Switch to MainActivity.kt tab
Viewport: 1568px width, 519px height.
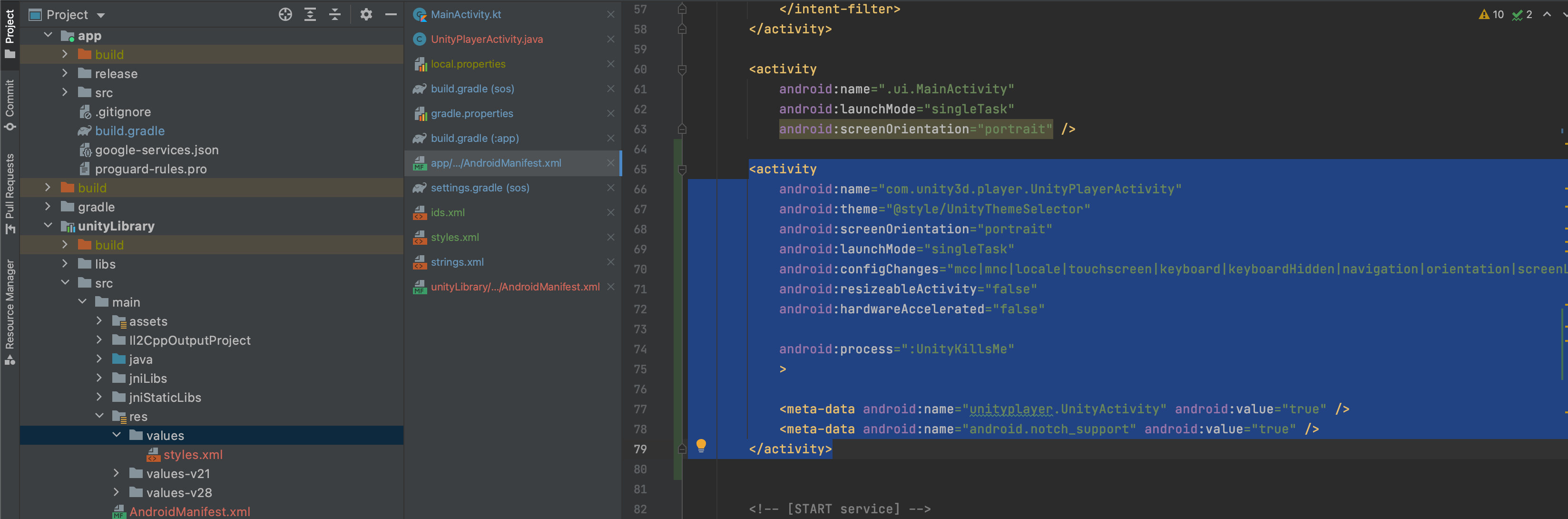point(466,15)
